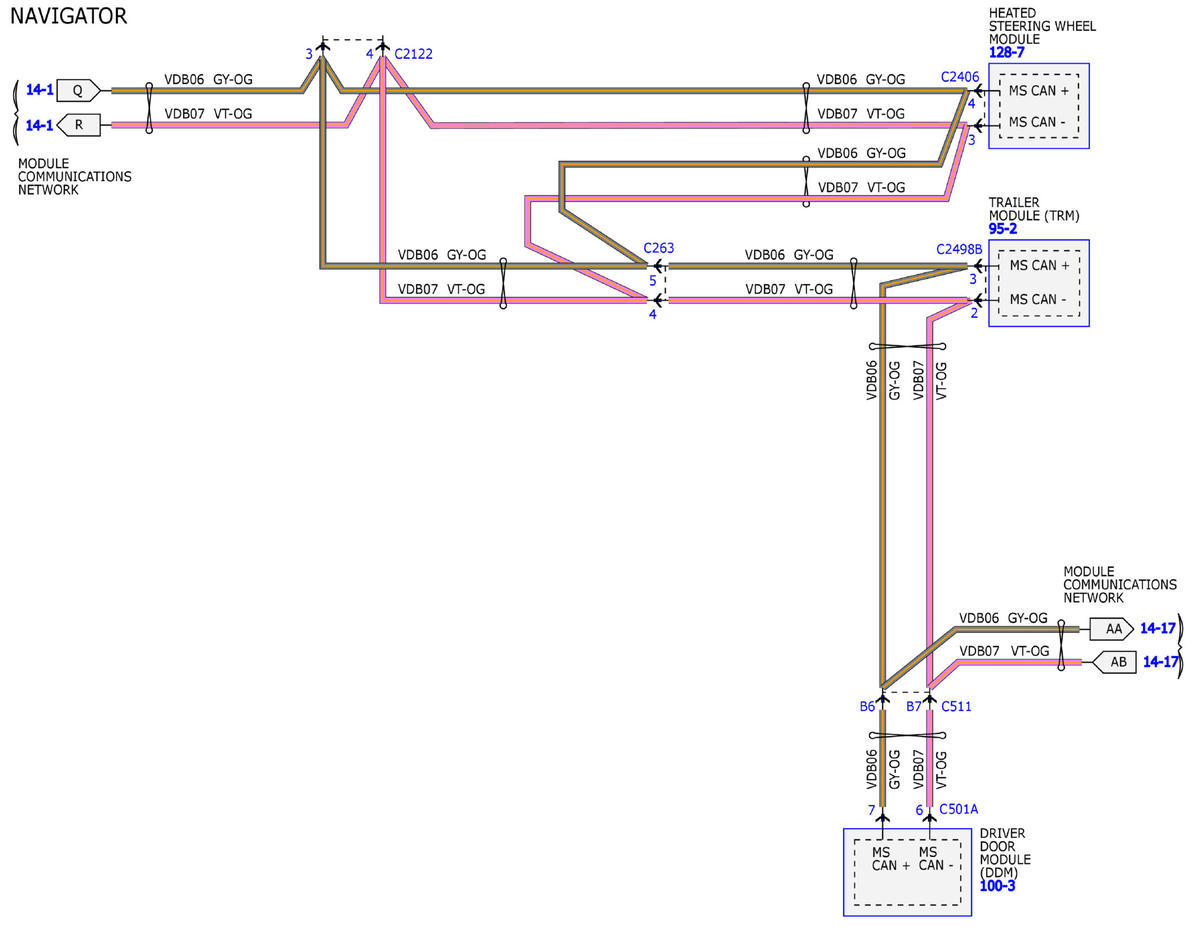Follow the 95-2 Trailer Module link
This screenshot has height=927, width=1200.
pyautogui.click(x=1003, y=229)
